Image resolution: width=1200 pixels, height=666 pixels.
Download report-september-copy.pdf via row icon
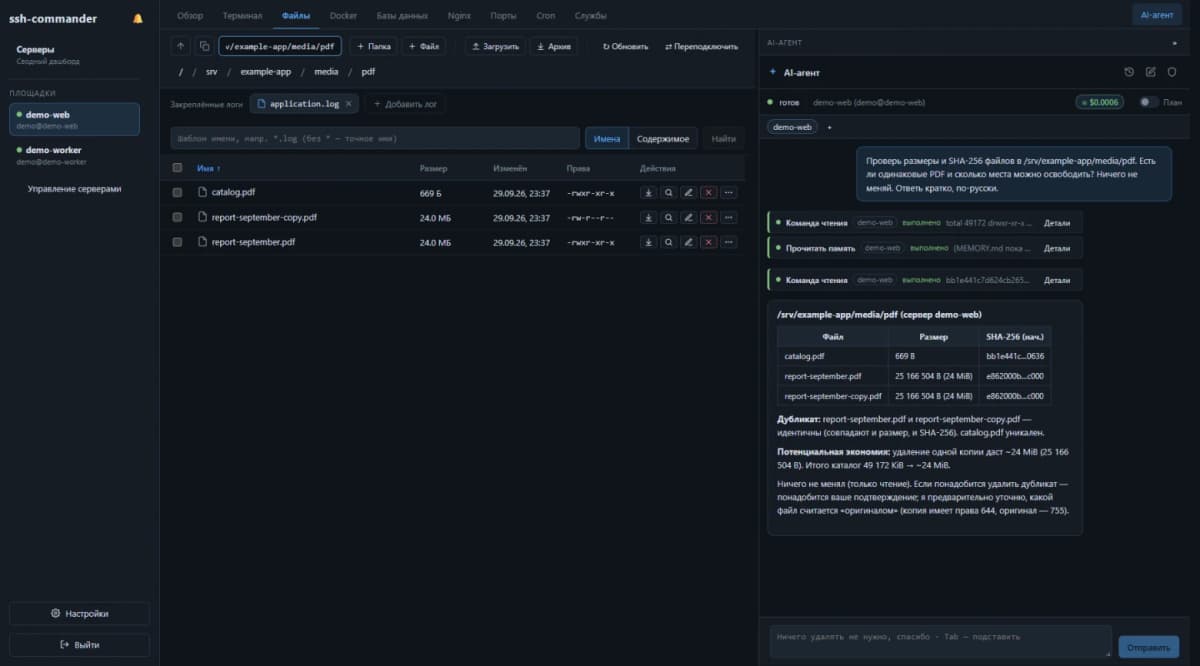648,217
